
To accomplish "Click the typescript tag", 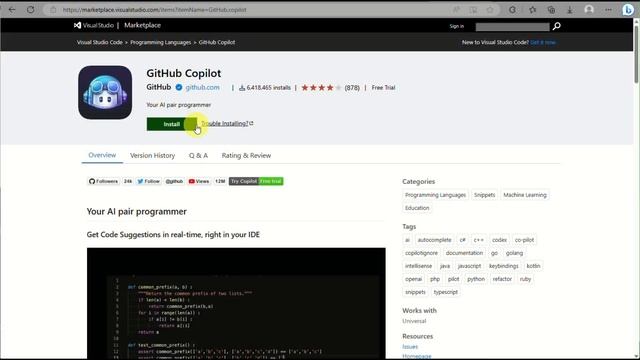I will pos(445,292).
